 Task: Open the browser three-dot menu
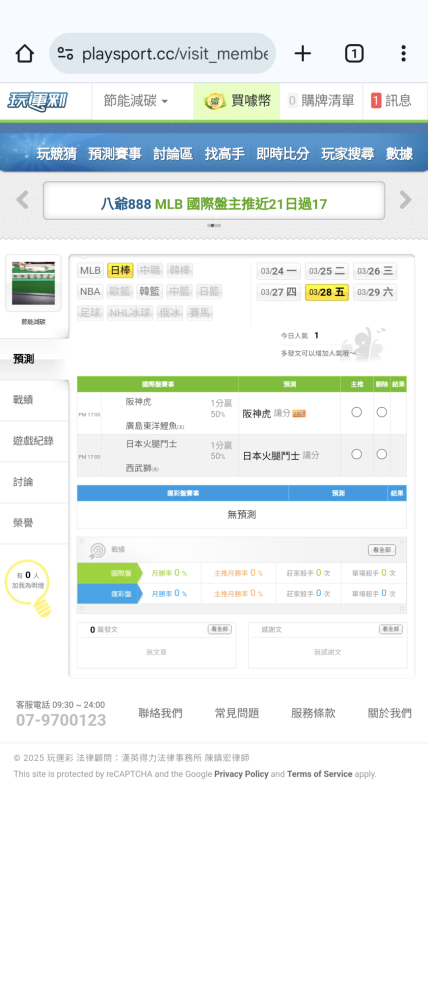[x=403, y=54]
